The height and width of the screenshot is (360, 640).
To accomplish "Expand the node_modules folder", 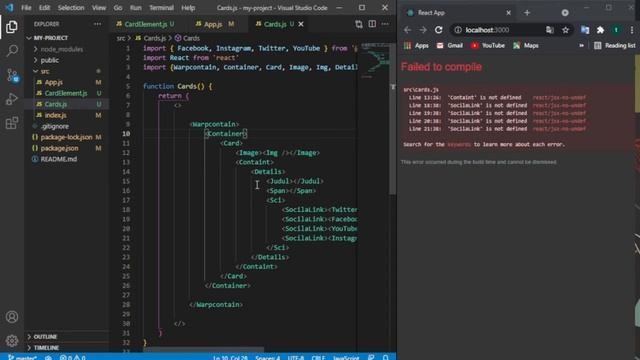I will click(x=62, y=49).
